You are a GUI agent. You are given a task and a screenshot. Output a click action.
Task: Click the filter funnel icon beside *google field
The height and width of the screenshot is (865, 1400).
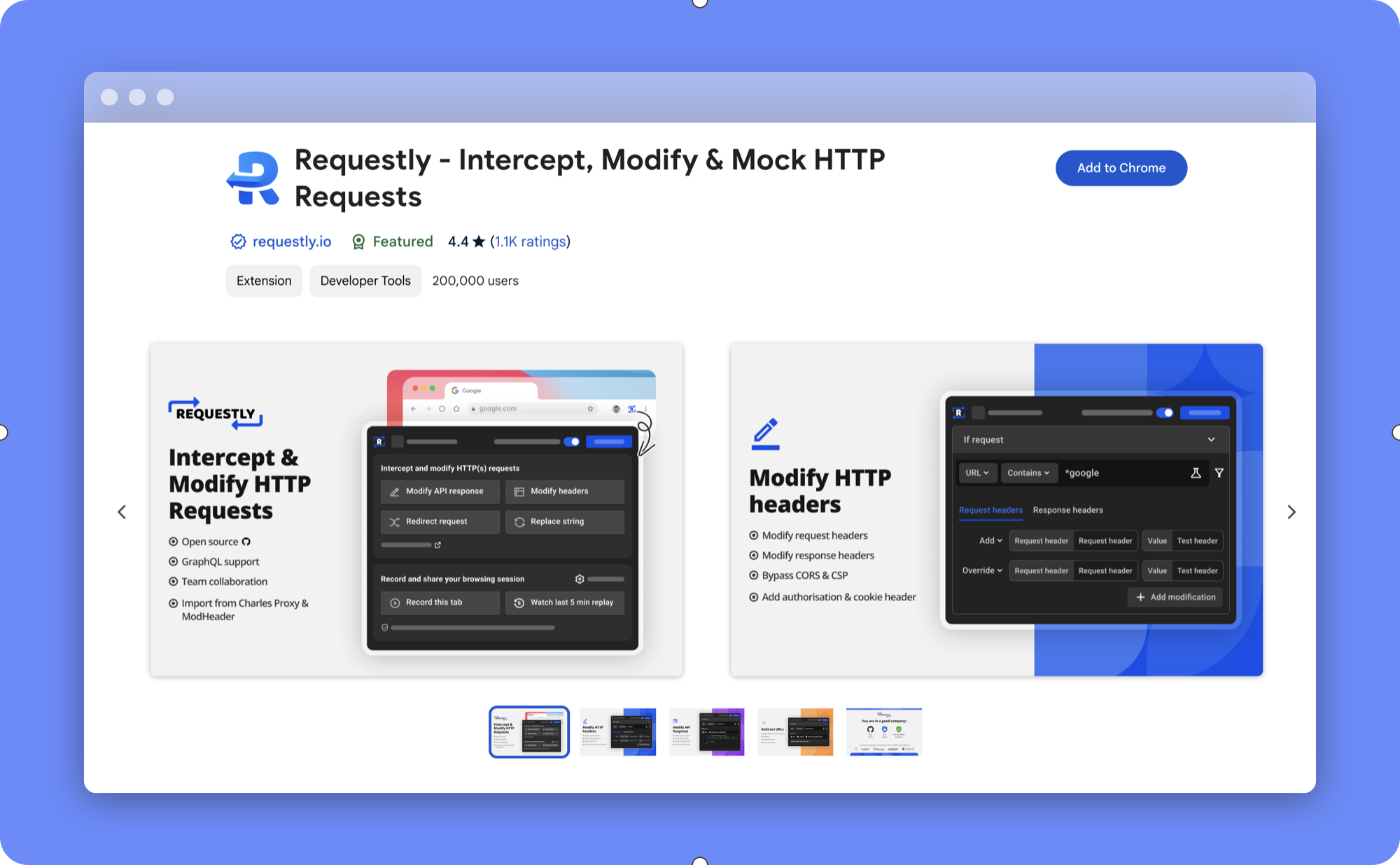pyautogui.click(x=1220, y=473)
